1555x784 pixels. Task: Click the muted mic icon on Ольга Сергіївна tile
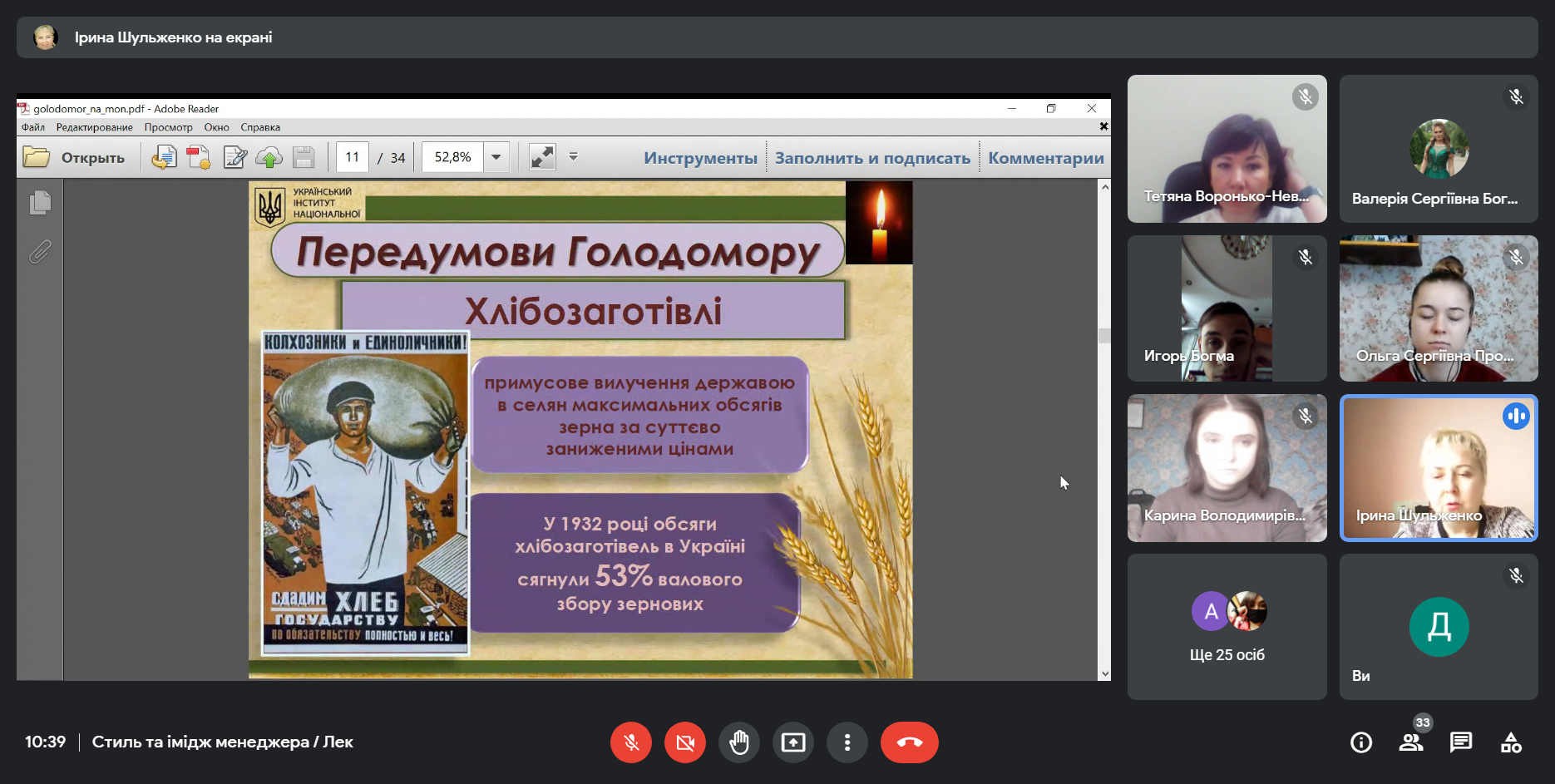point(1517,258)
